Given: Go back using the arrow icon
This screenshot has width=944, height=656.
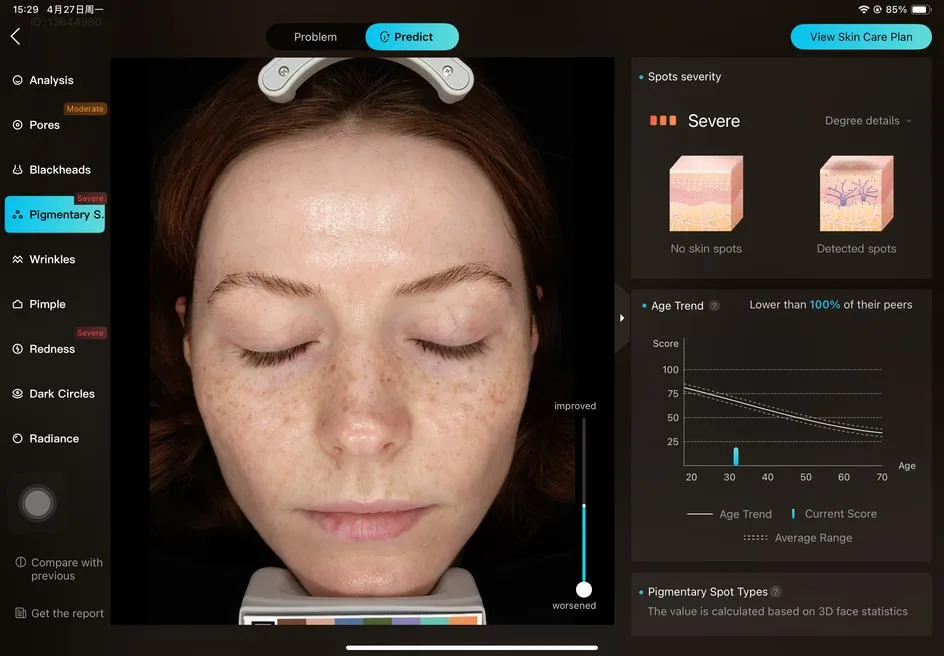Looking at the screenshot, I should point(16,37).
